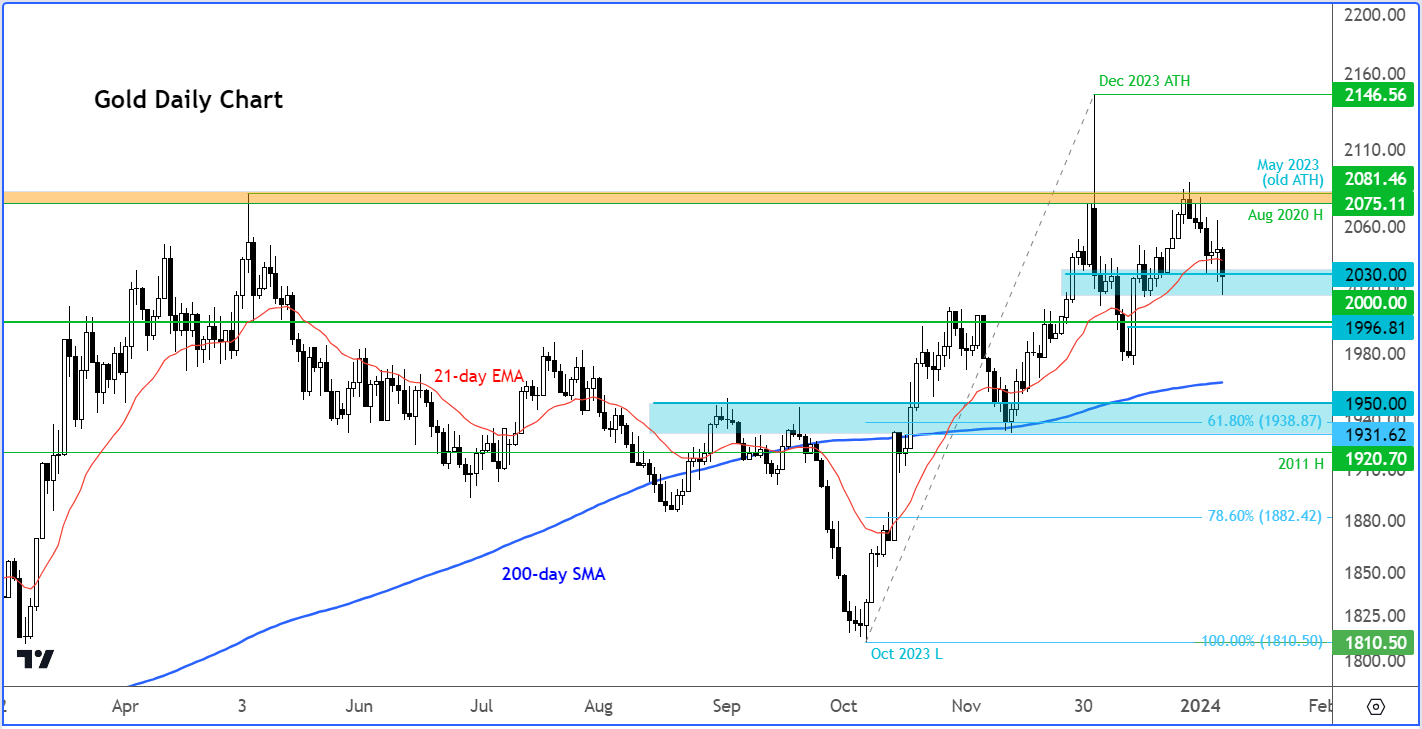This screenshot has height=729, width=1422.
Task: Click the Oct label on time axis
Action: [844, 707]
